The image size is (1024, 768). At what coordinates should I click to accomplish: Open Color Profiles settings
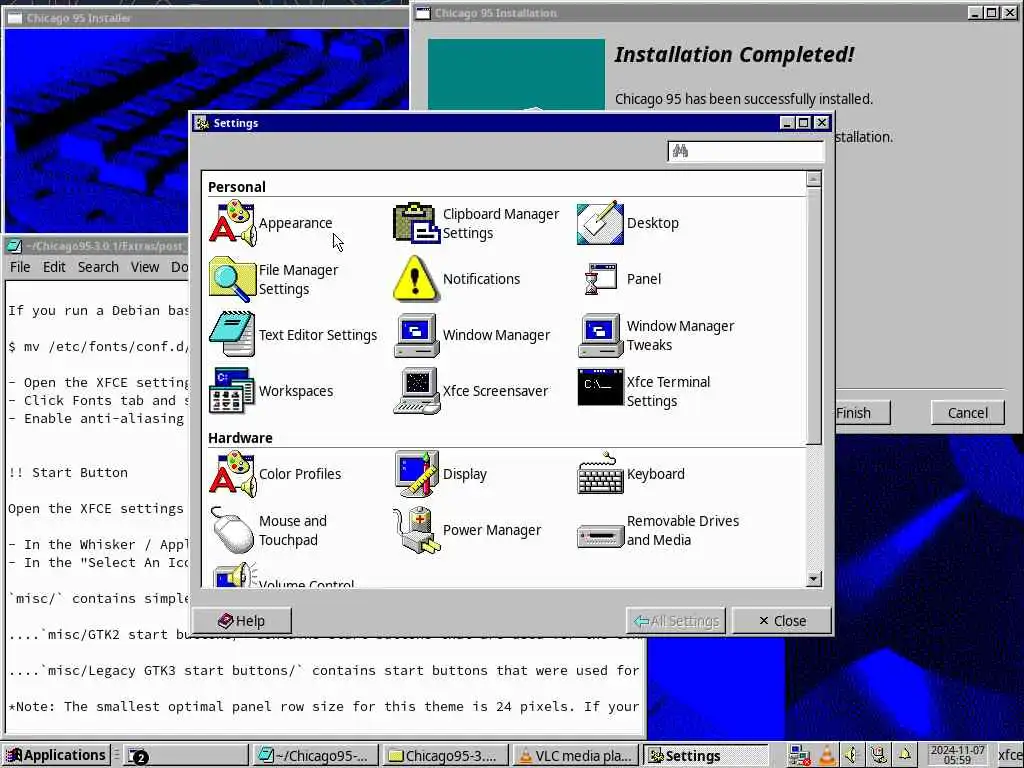[275, 474]
